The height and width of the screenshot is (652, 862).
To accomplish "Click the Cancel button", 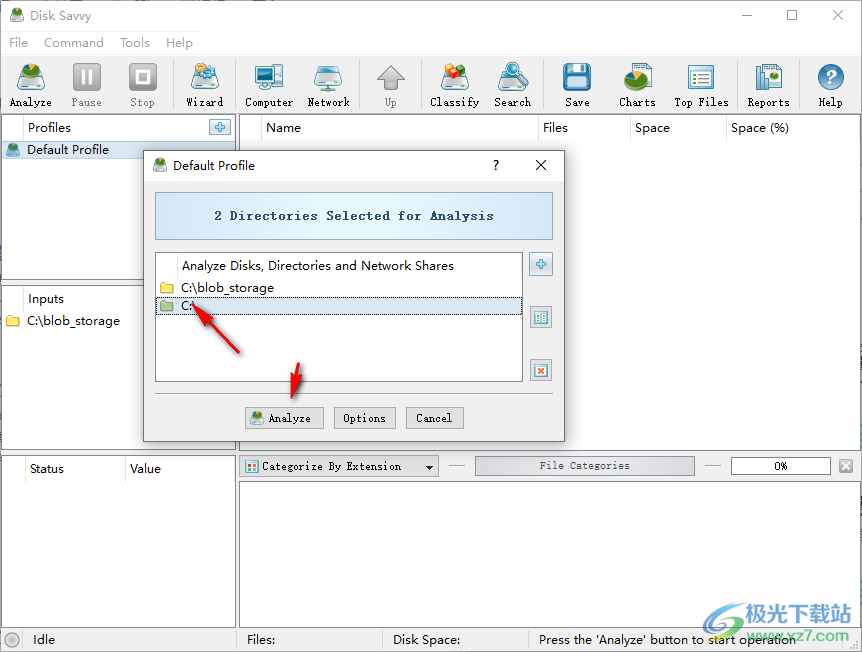I will point(434,418).
